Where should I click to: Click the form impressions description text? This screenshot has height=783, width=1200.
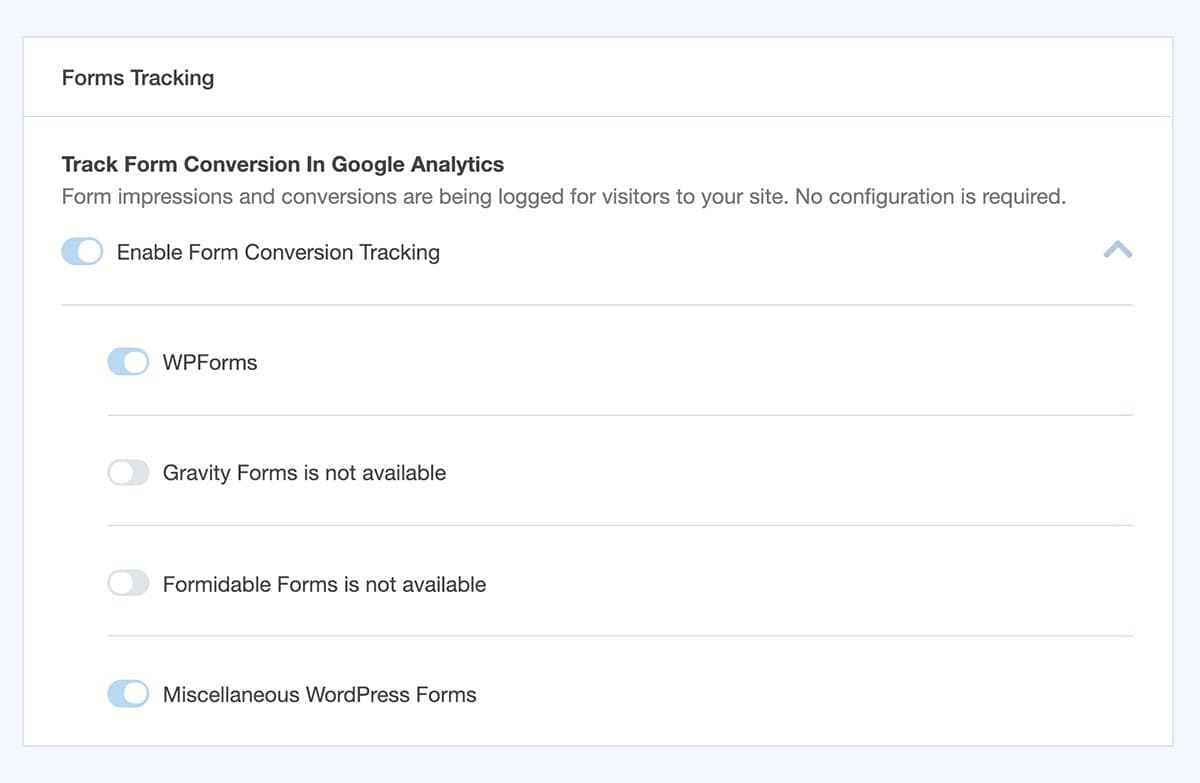565,196
